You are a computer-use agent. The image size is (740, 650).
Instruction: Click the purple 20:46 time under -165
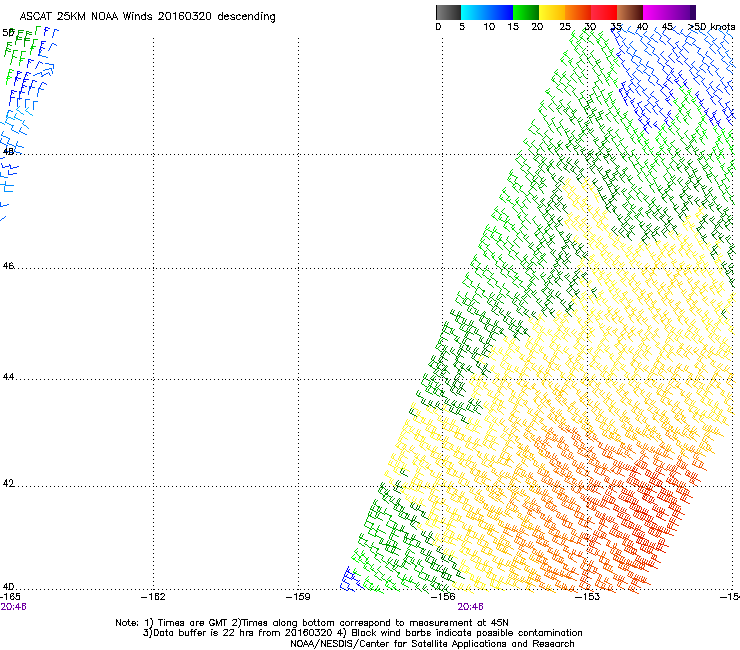(x=13, y=607)
